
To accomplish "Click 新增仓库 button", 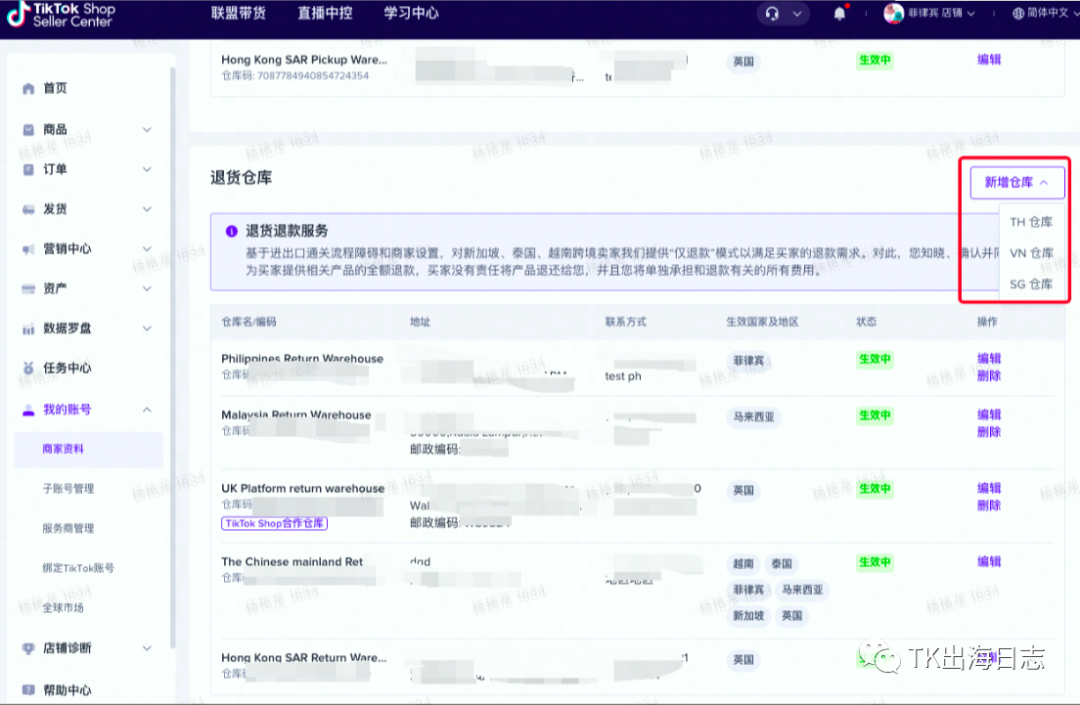I will (x=1016, y=182).
